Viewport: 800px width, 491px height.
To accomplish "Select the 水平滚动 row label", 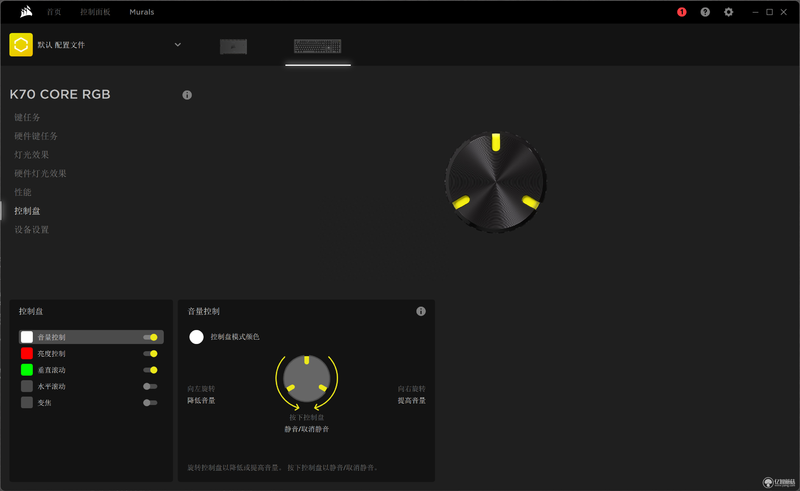I will tap(52, 386).
